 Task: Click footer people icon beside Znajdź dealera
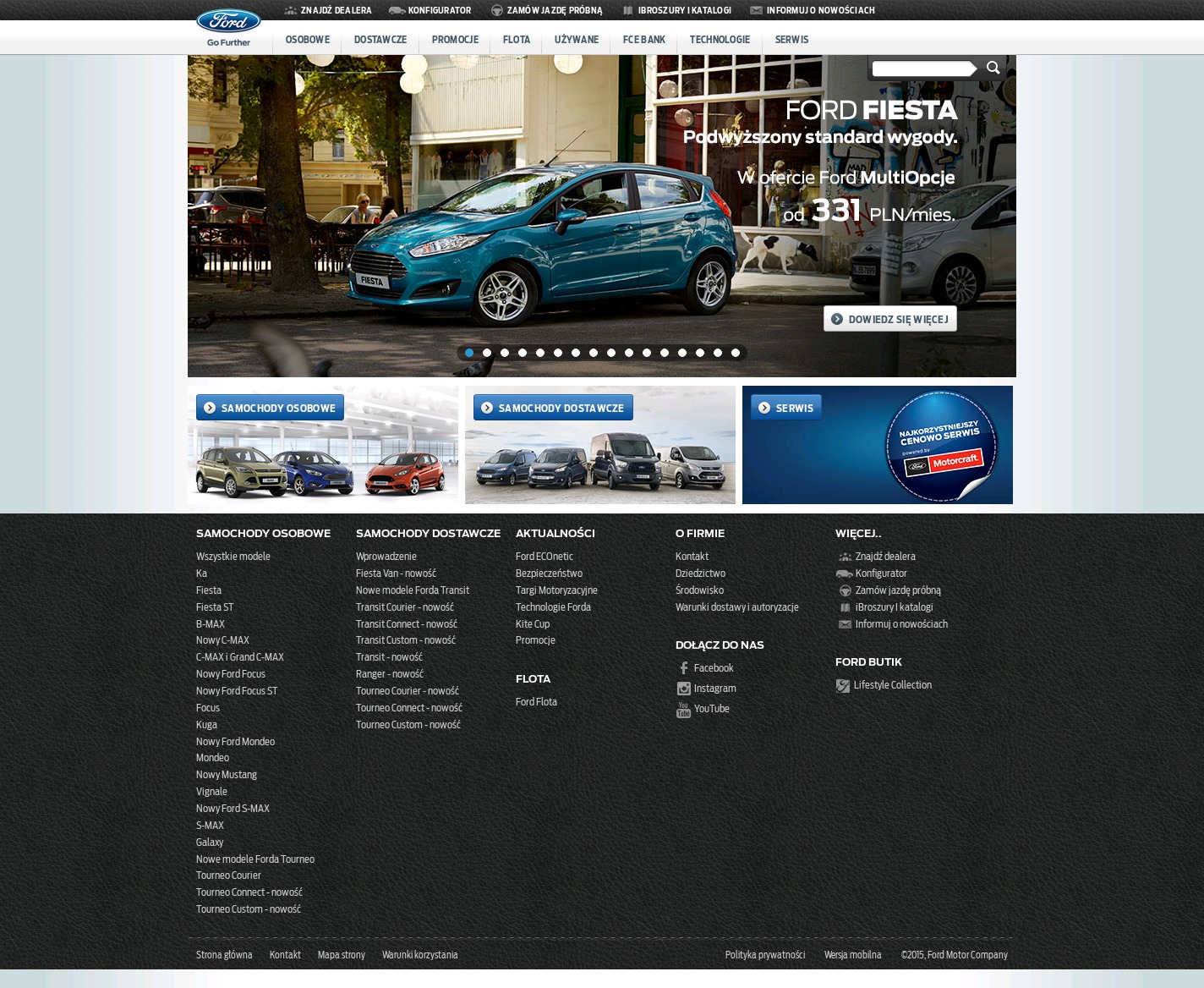845,557
